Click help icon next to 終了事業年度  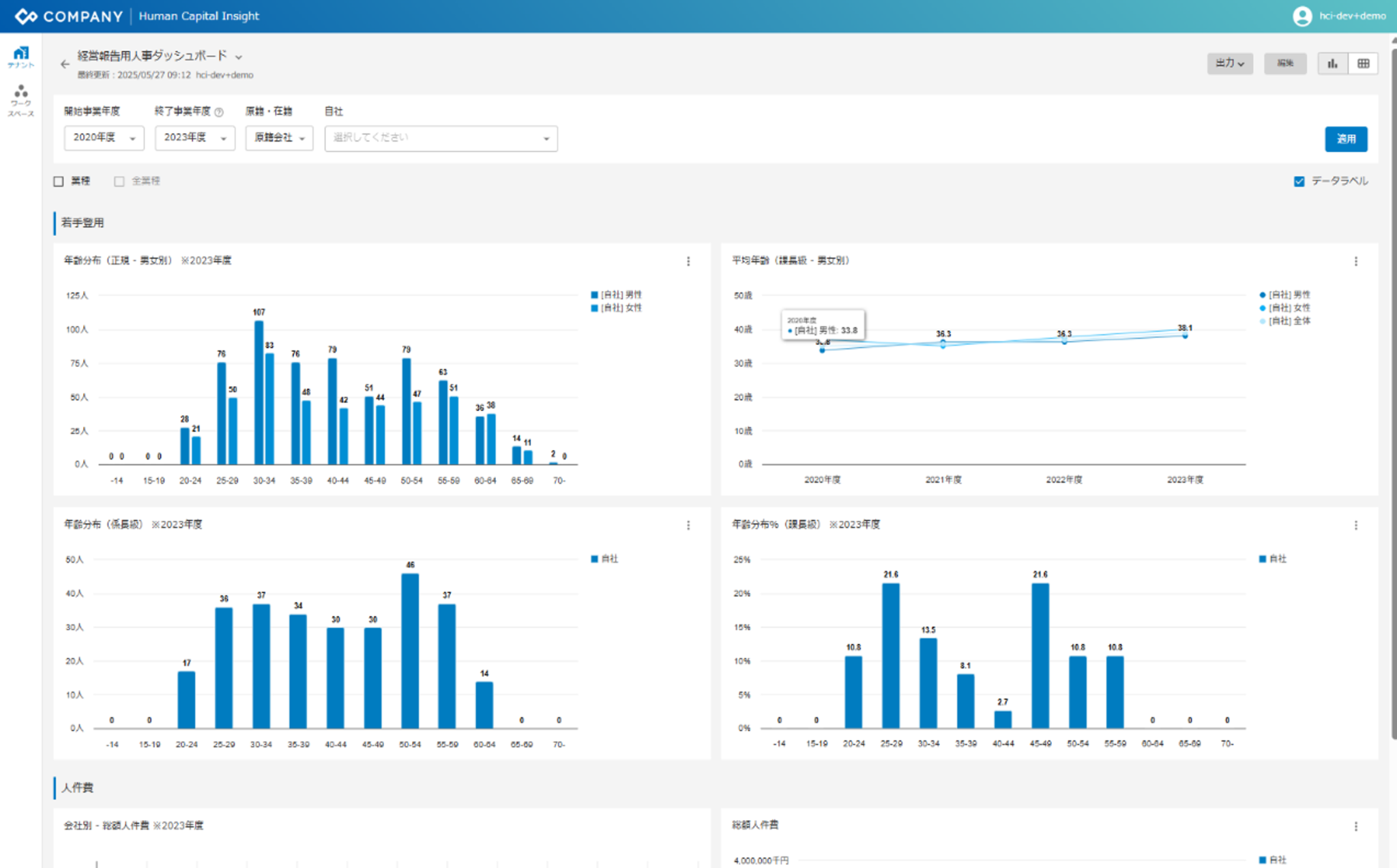[x=219, y=112]
